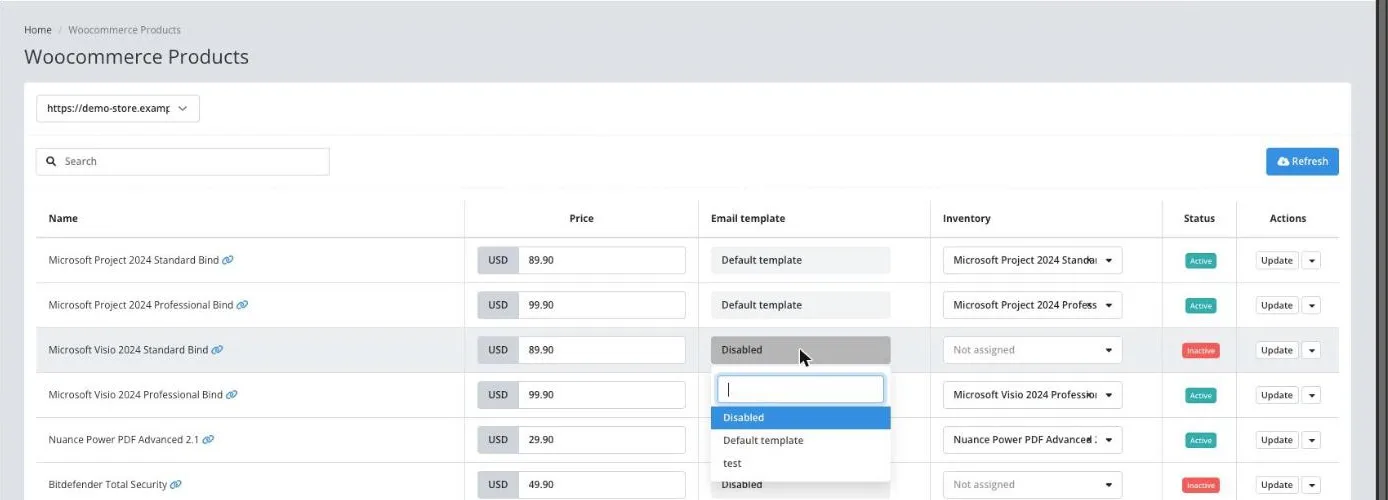Edit price 99.90 for Project 2024 Professional
This screenshot has width=1388, height=500.
602,305
